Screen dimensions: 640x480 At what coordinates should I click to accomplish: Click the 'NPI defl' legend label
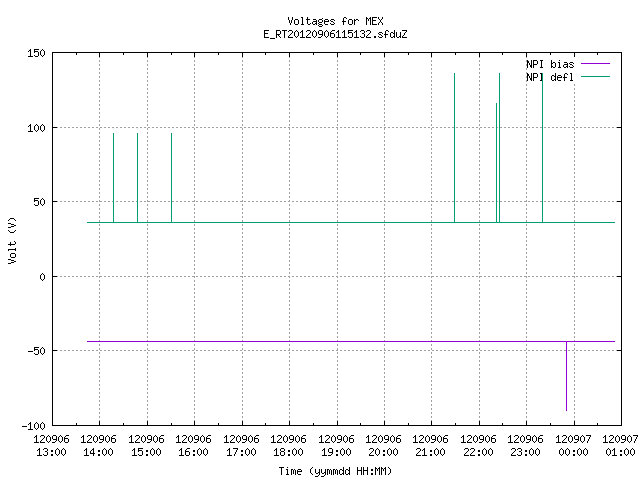pos(550,77)
